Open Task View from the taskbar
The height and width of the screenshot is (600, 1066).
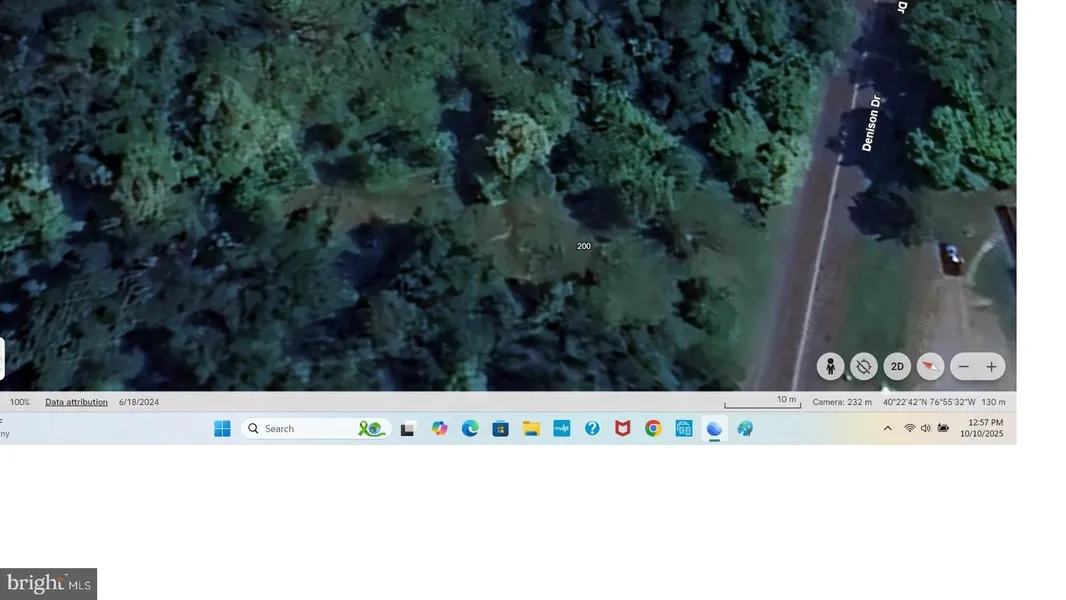tap(408, 429)
